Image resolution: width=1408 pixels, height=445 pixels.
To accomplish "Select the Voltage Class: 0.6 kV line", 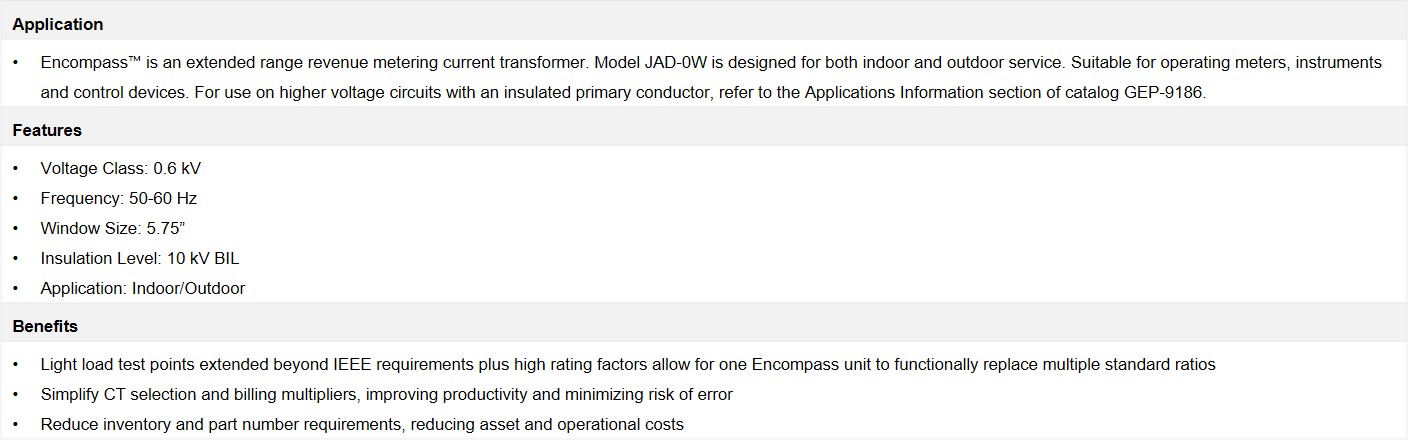I will (120, 168).
